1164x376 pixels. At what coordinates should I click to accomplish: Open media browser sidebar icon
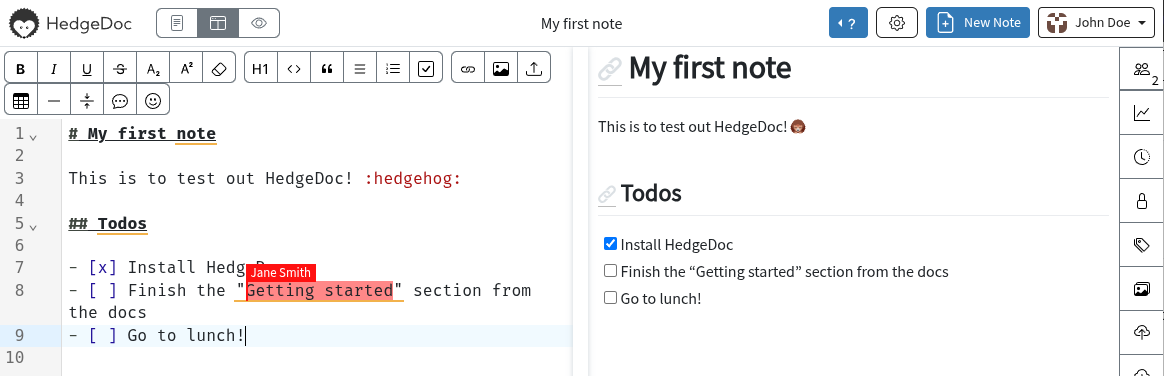point(1142,288)
